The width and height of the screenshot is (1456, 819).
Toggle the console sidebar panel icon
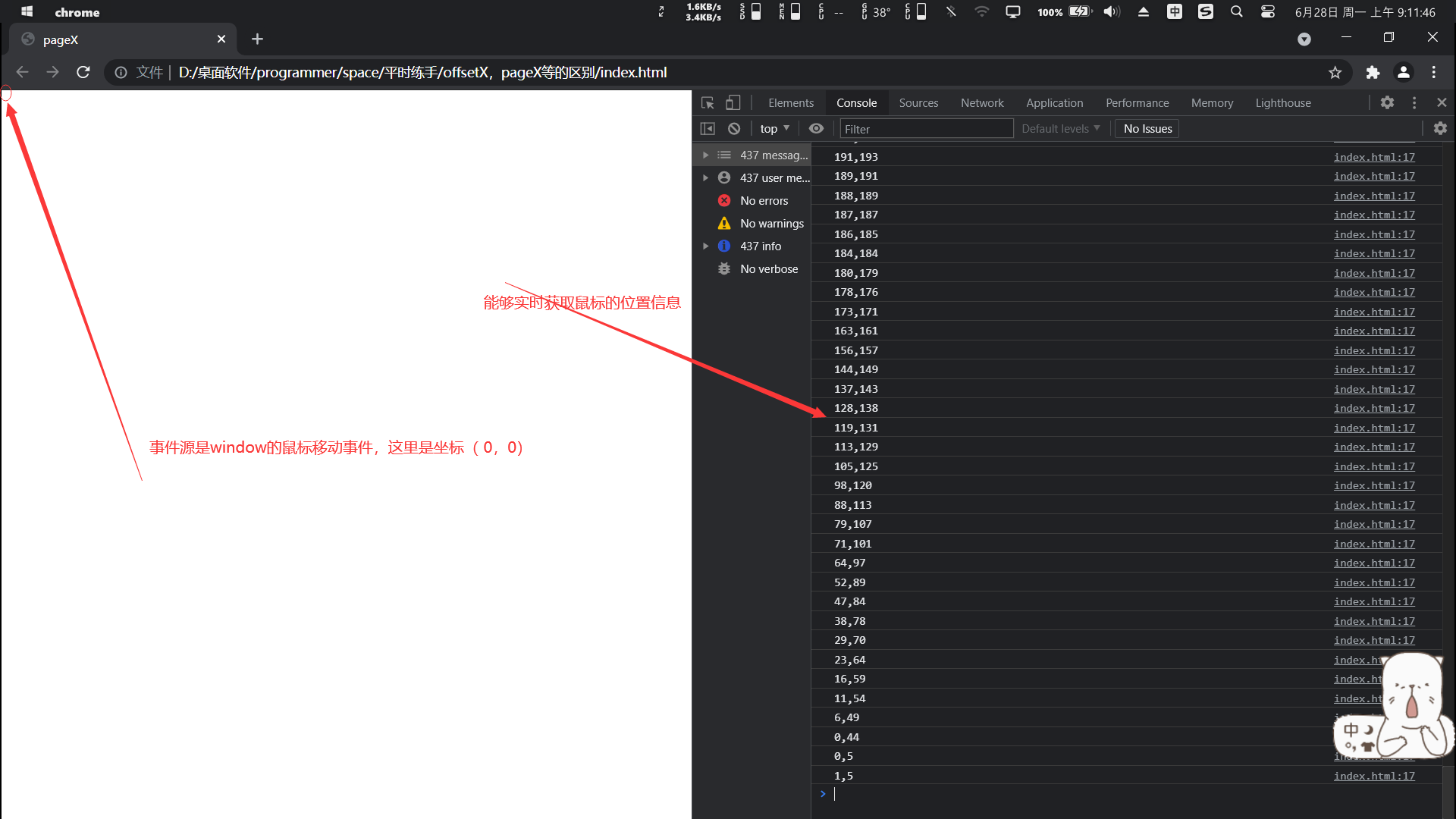coord(708,129)
